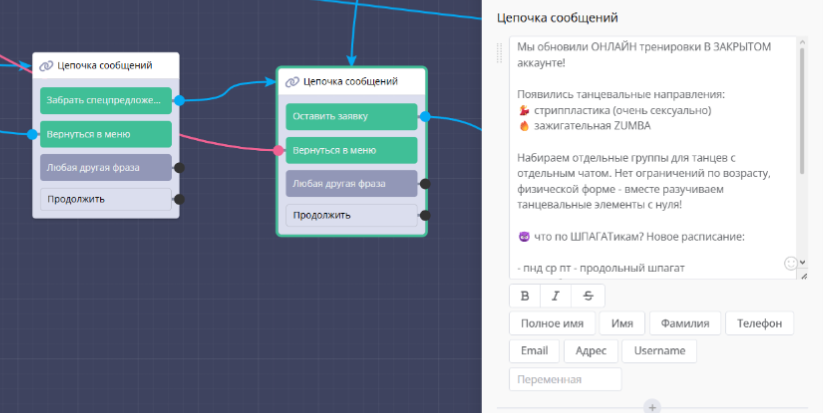Image resolution: width=823 pixels, height=413 pixels.
Task: Click the drag handle beside the message text
Action: click(x=501, y=55)
